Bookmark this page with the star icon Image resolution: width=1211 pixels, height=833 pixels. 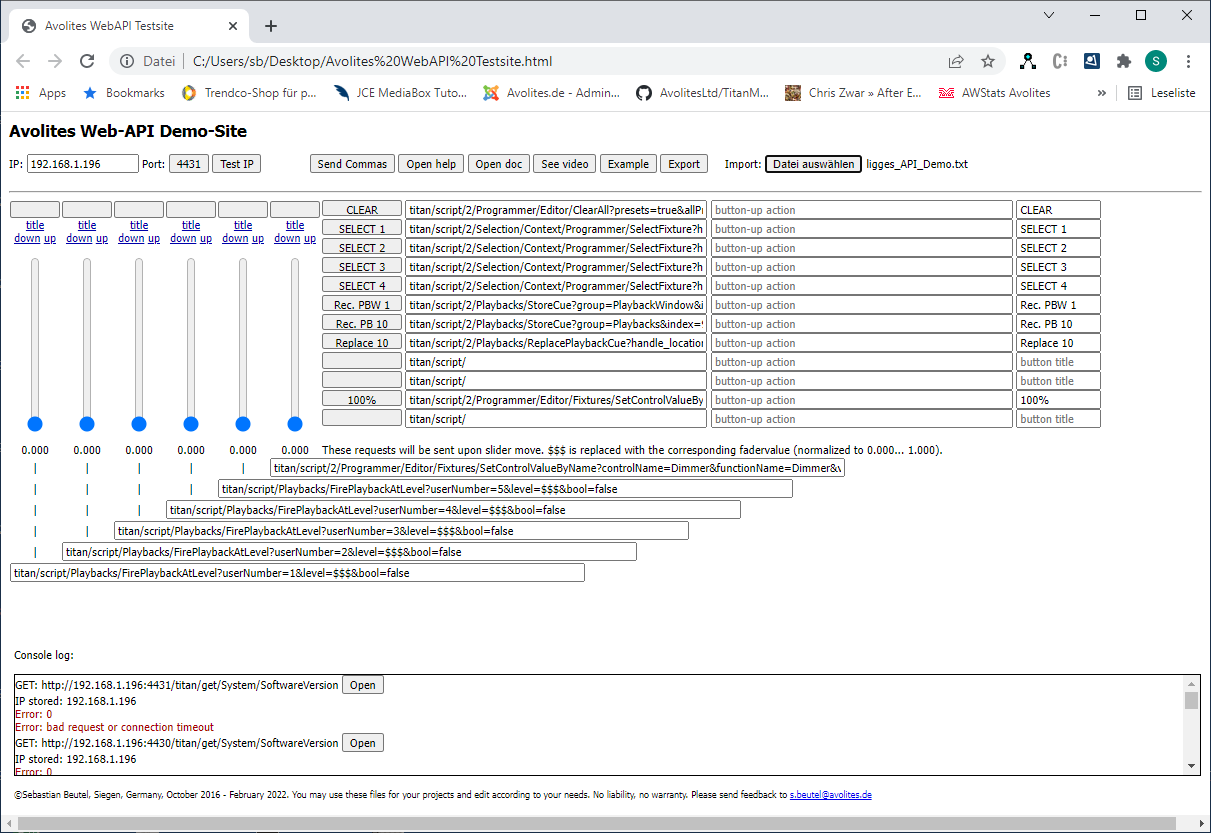pyautogui.click(x=988, y=61)
